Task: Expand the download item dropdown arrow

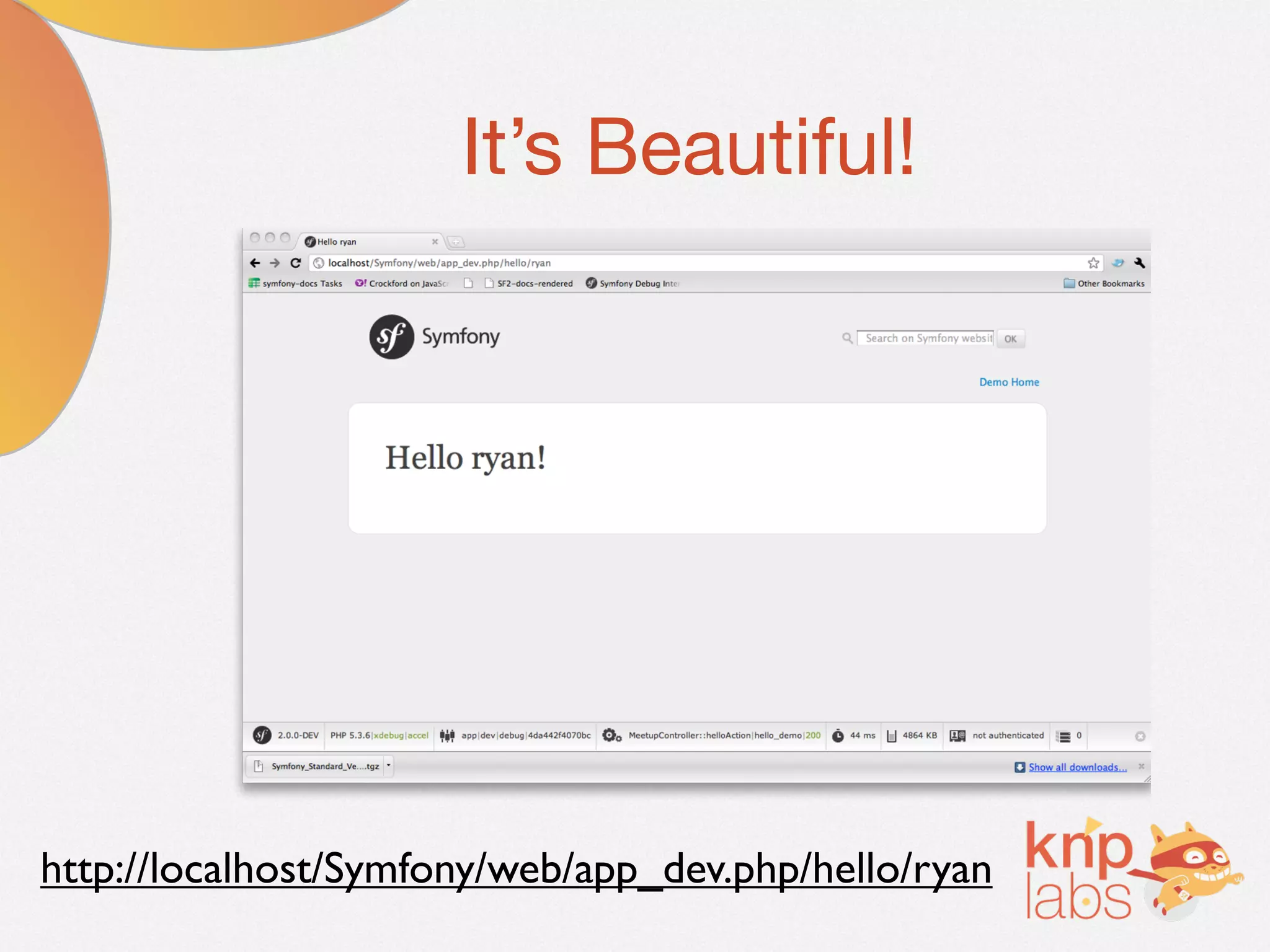Action: pyautogui.click(x=389, y=765)
